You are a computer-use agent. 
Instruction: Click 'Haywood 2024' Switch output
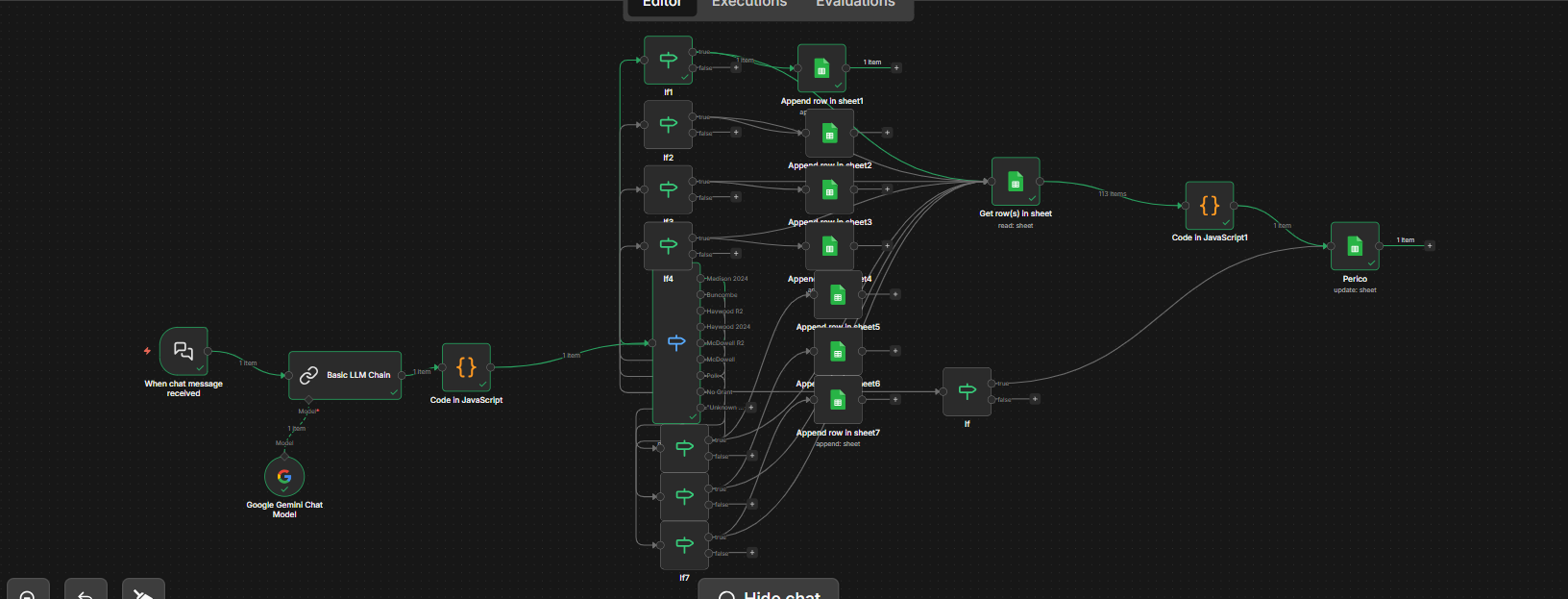[x=702, y=327]
